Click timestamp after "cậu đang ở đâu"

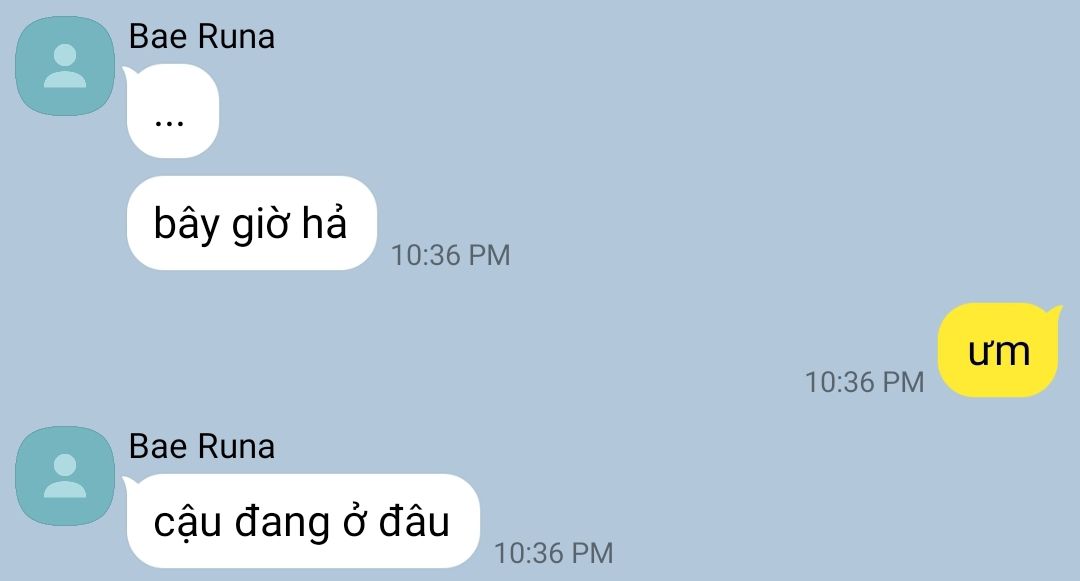[x=554, y=553]
